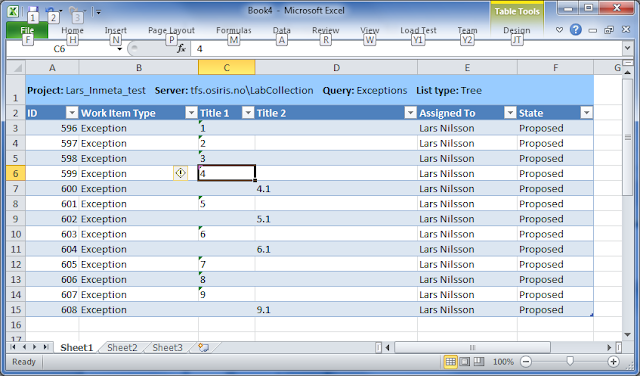This screenshot has height=376, width=640.
Task: Click the horizontal scrollbar right arrow
Action: 609,347
